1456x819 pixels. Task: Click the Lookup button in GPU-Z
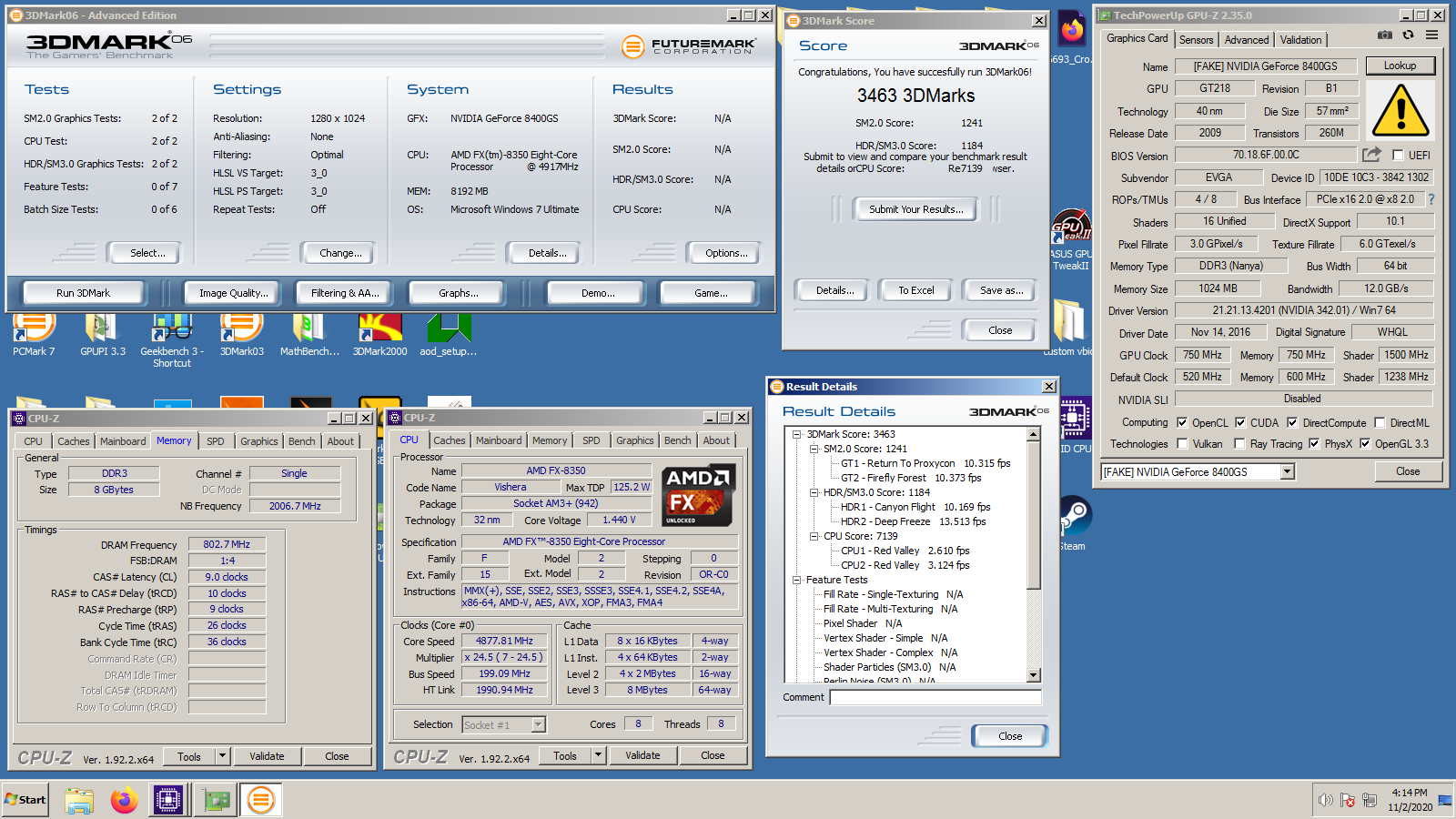coord(1400,66)
